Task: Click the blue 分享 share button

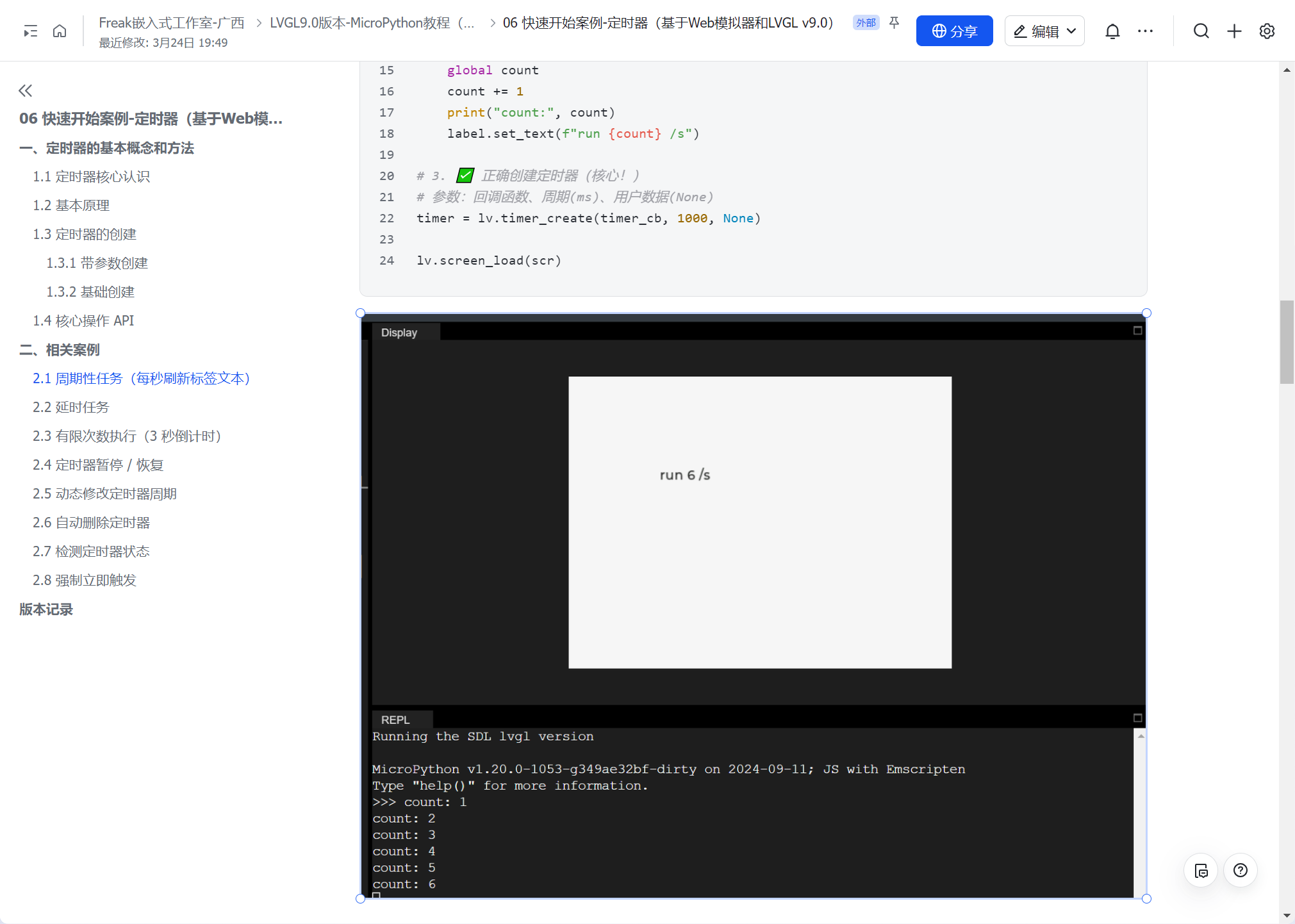Action: click(954, 31)
